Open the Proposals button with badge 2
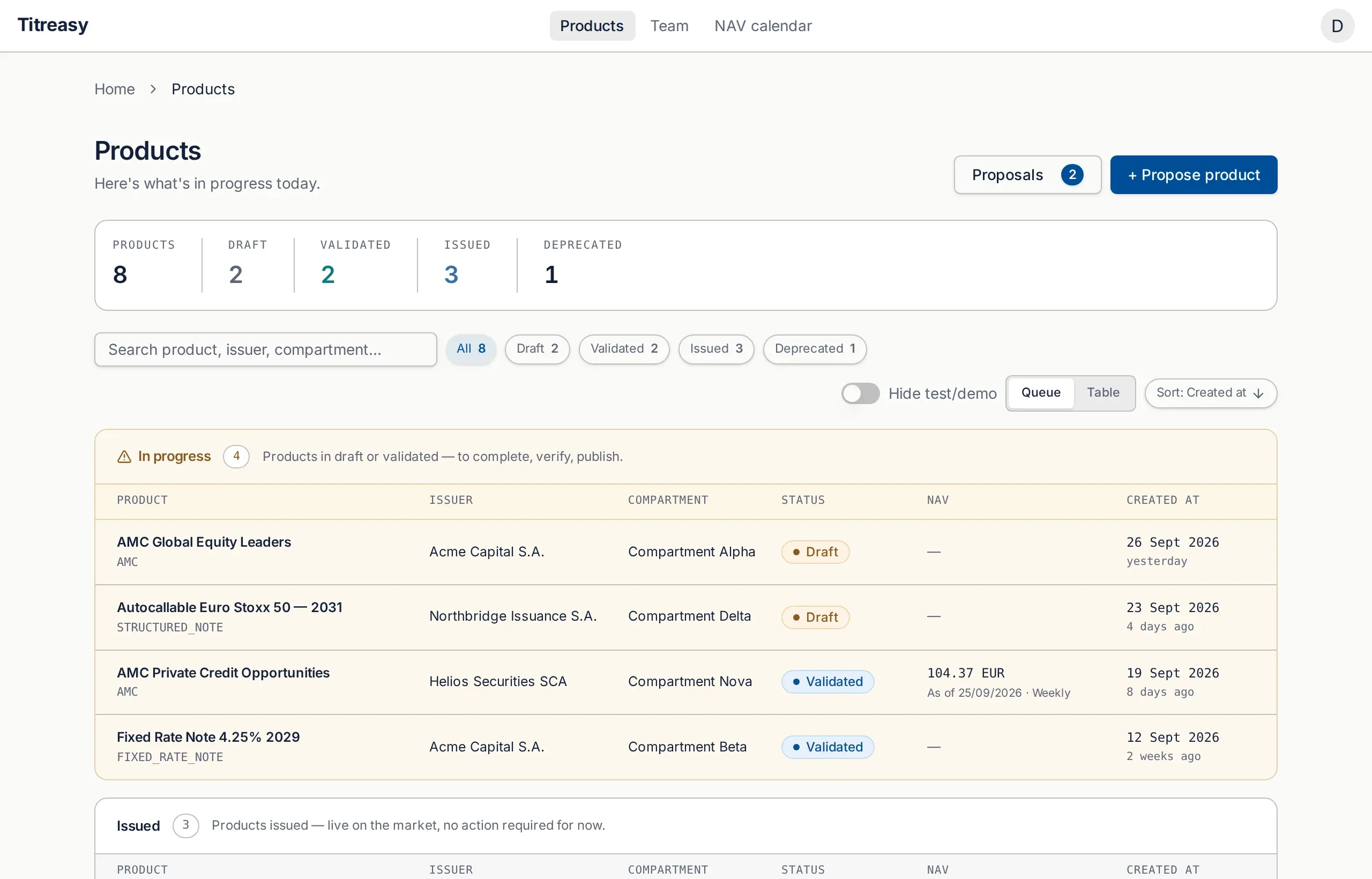 click(1027, 175)
